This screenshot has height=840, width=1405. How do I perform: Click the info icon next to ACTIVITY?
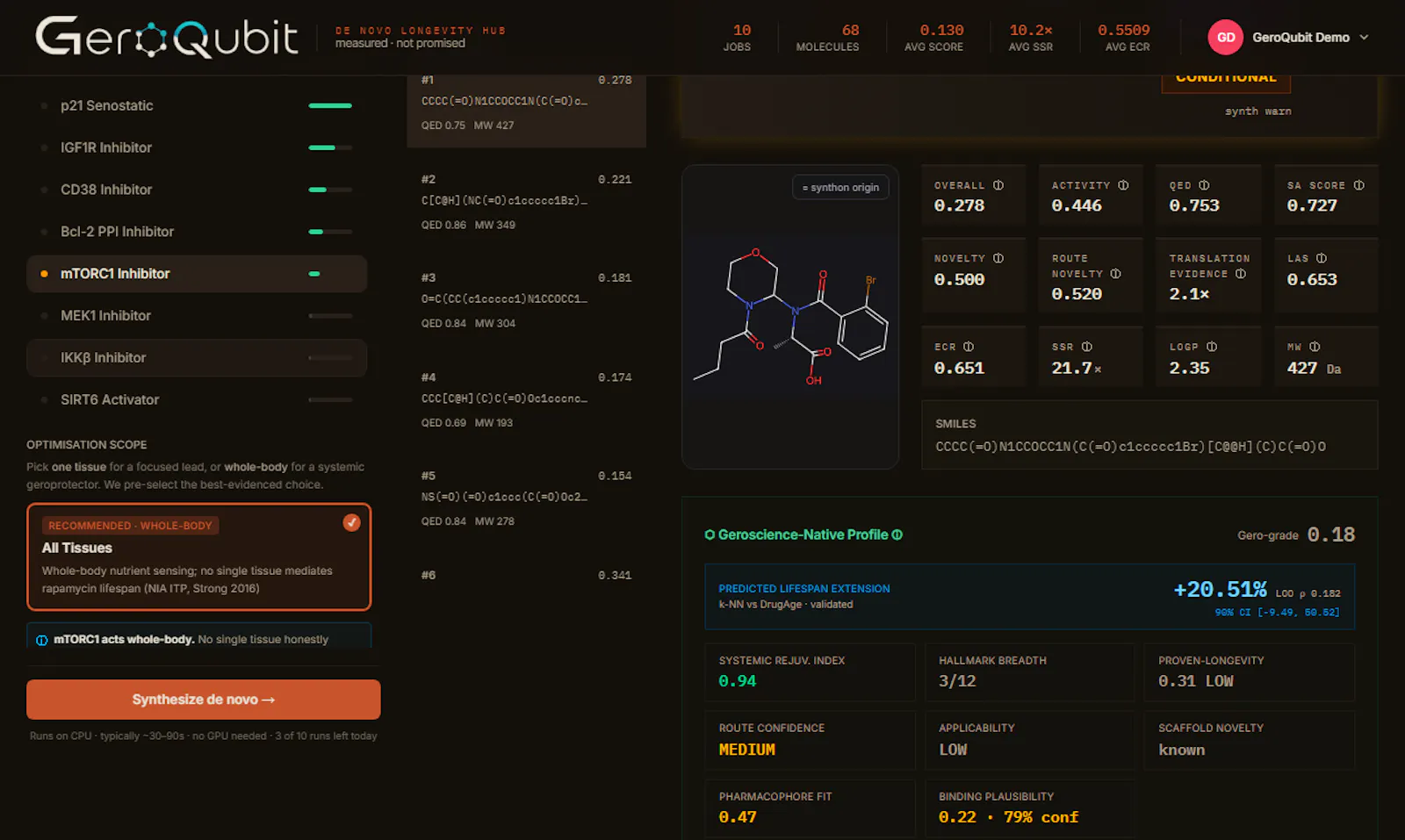1123,185
